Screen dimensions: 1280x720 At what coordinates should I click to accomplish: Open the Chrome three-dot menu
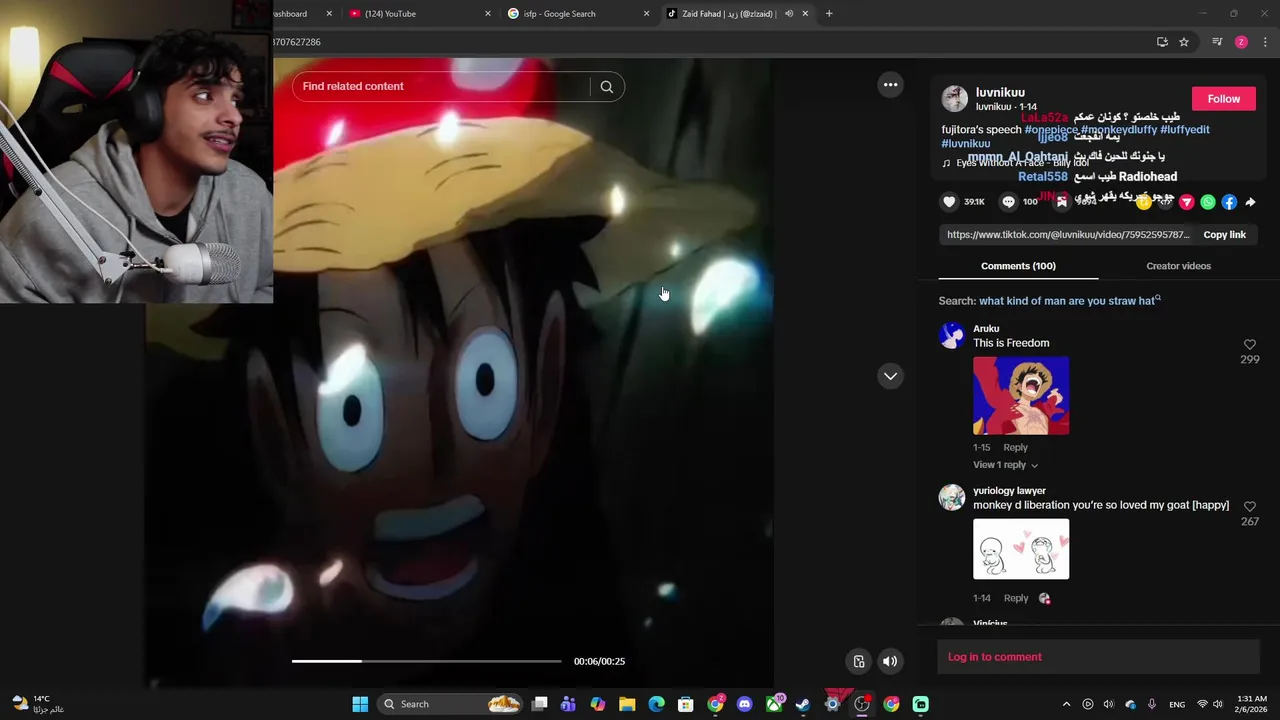(x=1265, y=42)
